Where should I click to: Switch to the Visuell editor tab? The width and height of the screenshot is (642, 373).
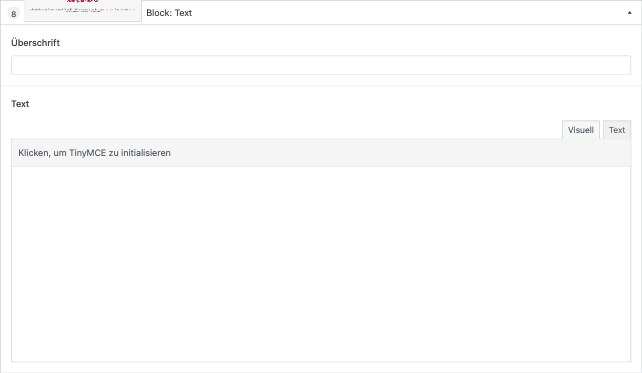(x=581, y=130)
